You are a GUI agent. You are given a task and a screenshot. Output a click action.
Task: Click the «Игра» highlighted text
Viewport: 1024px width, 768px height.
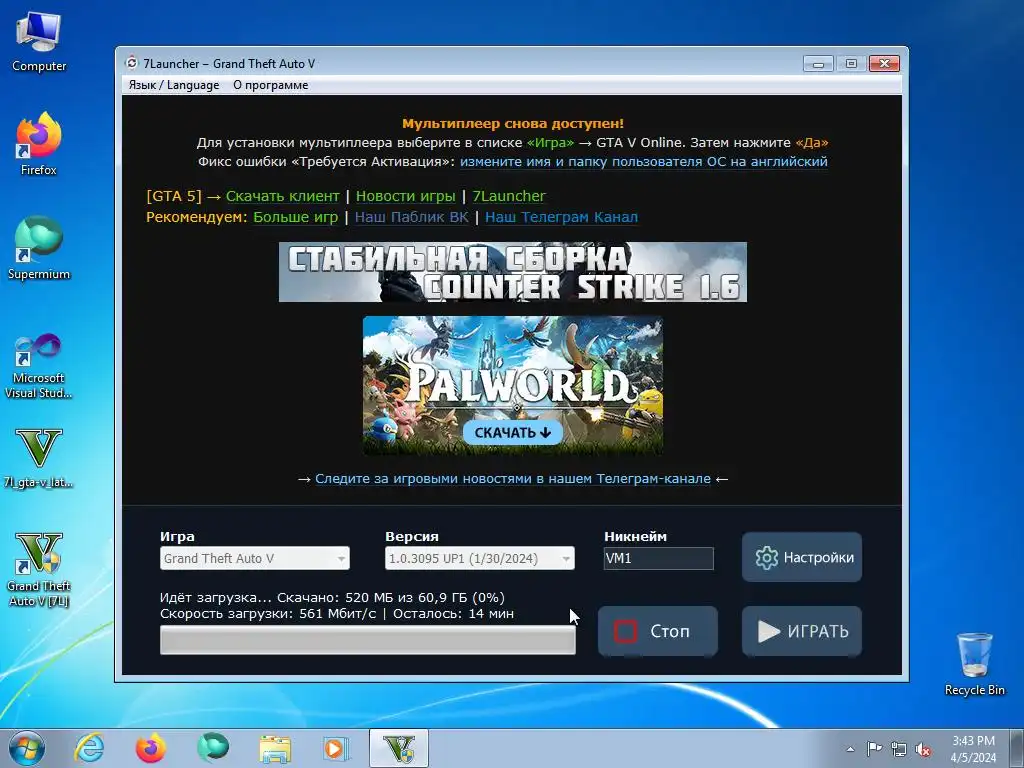(x=550, y=142)
